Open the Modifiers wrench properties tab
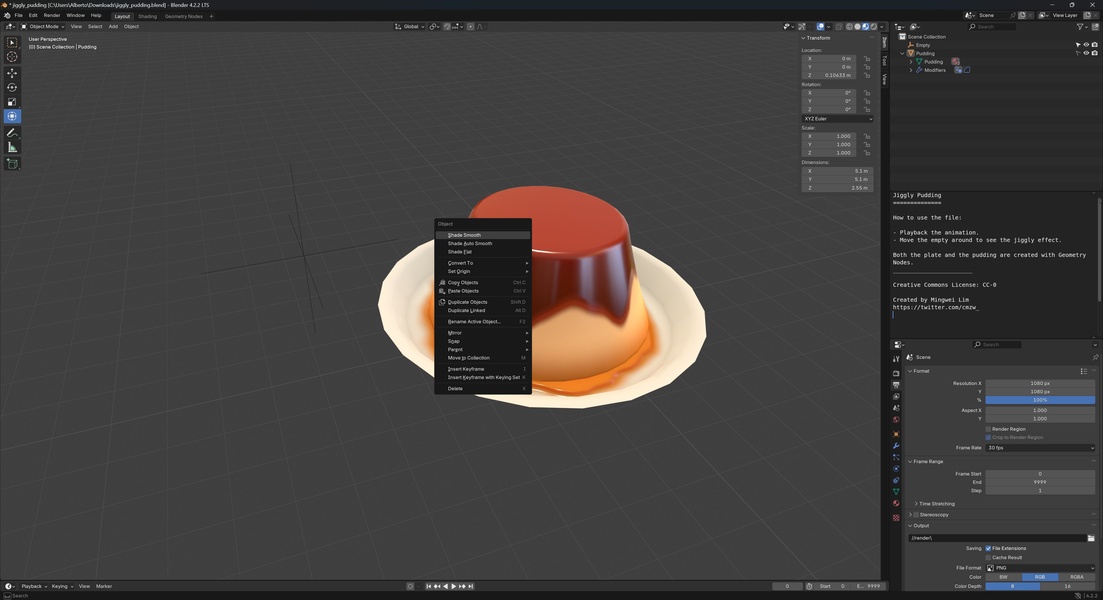This screenshot has height=600, width=1103. [x=896, y=445]
